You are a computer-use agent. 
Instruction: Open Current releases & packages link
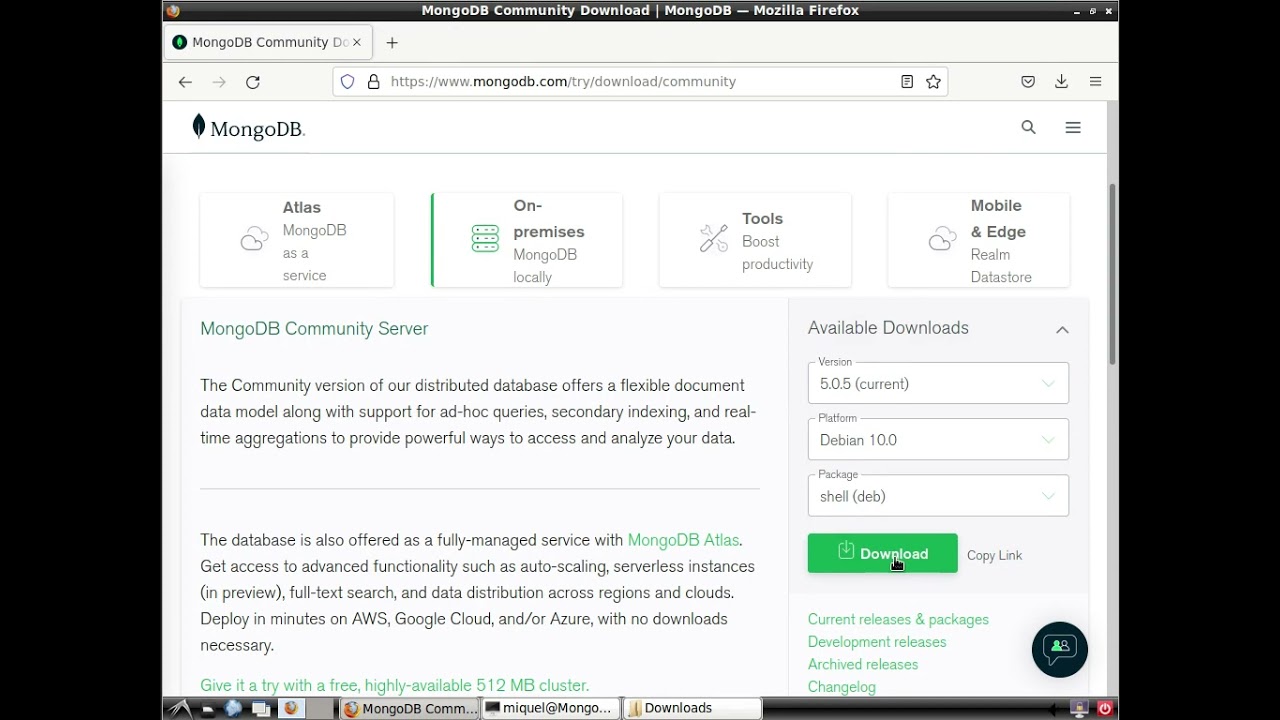(x=898, y=620)
